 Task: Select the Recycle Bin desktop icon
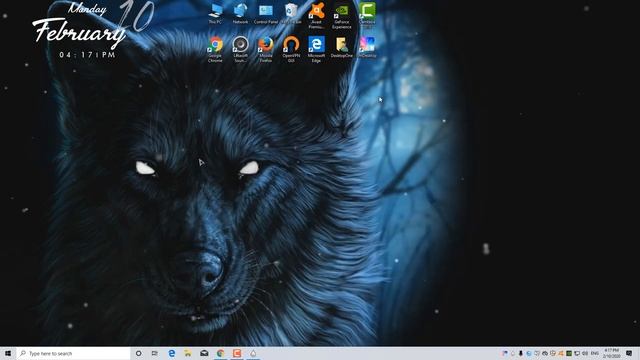coord(291,13)
